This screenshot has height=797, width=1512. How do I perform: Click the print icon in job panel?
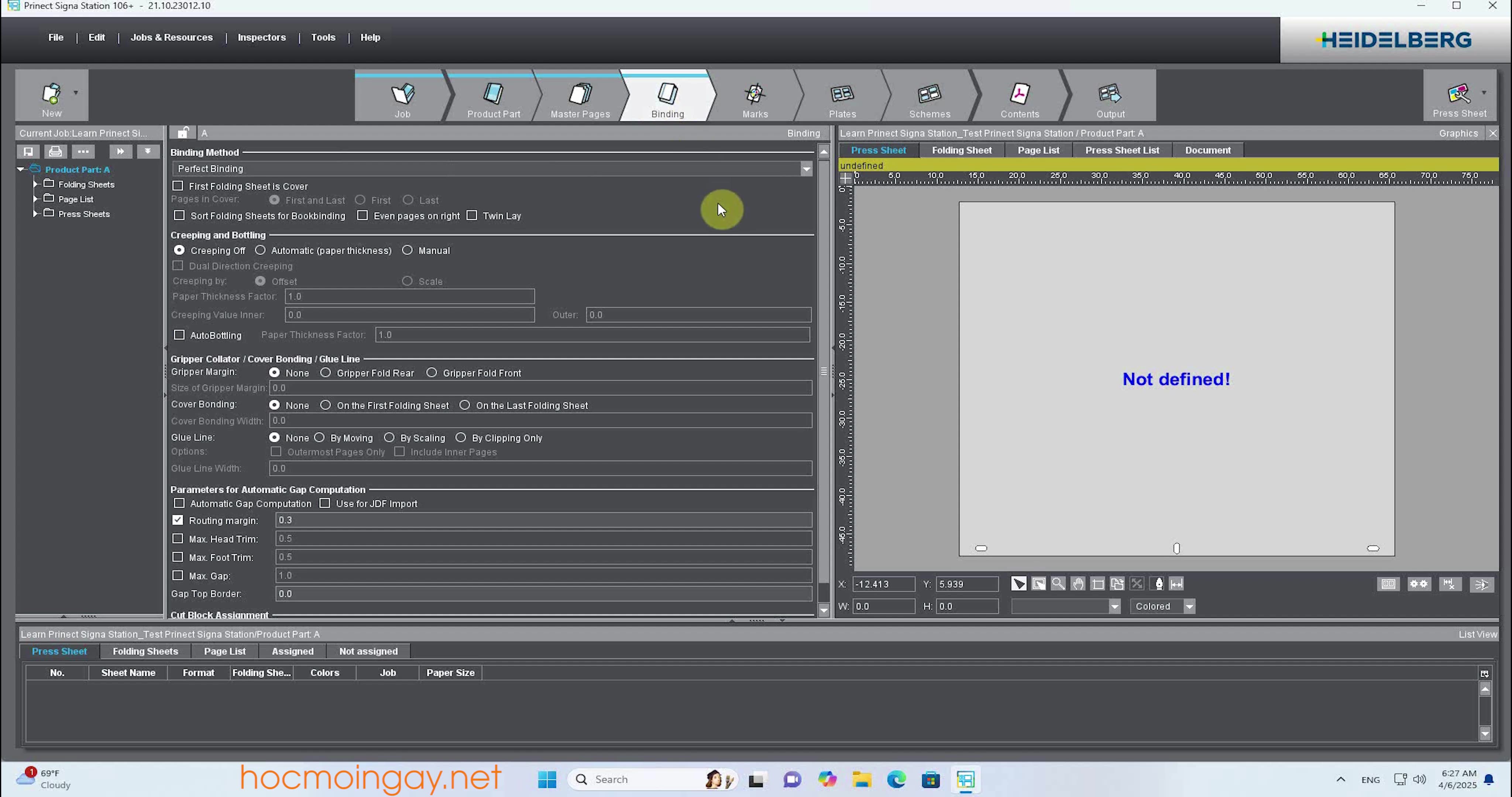pyautogui.click(x=55, y=151)
